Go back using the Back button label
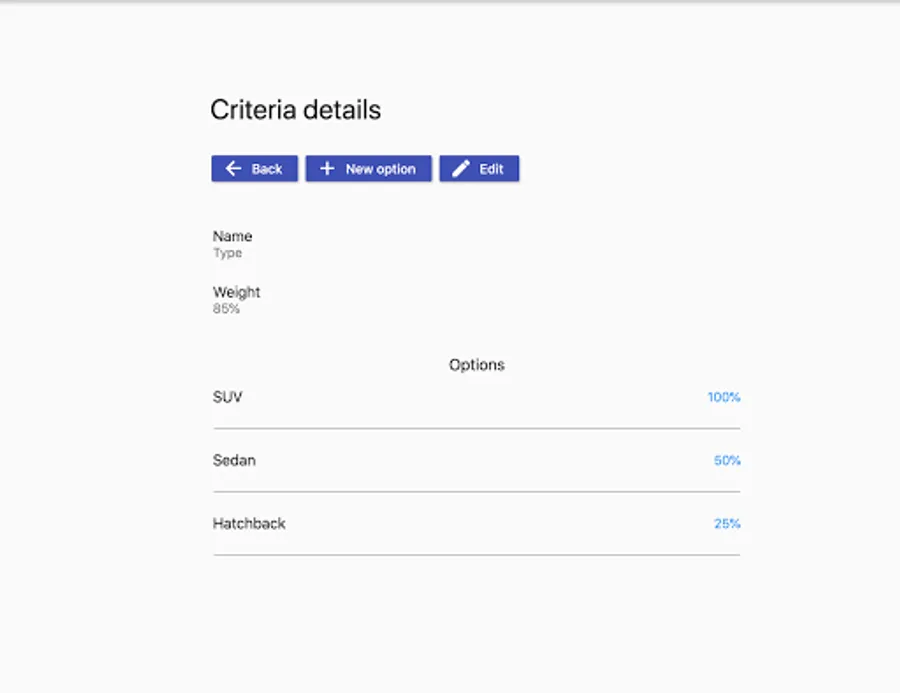900x693 pixels. [x=267, y=169]
